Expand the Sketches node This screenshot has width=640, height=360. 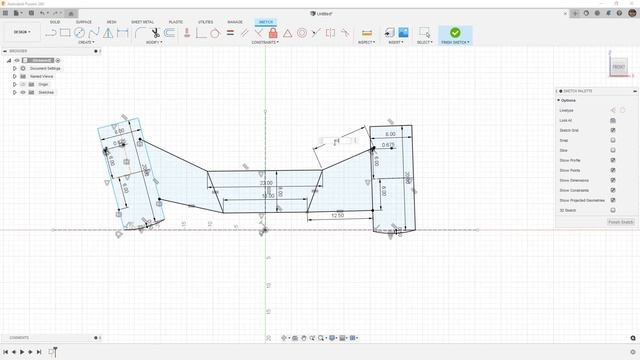click(15, 92)
